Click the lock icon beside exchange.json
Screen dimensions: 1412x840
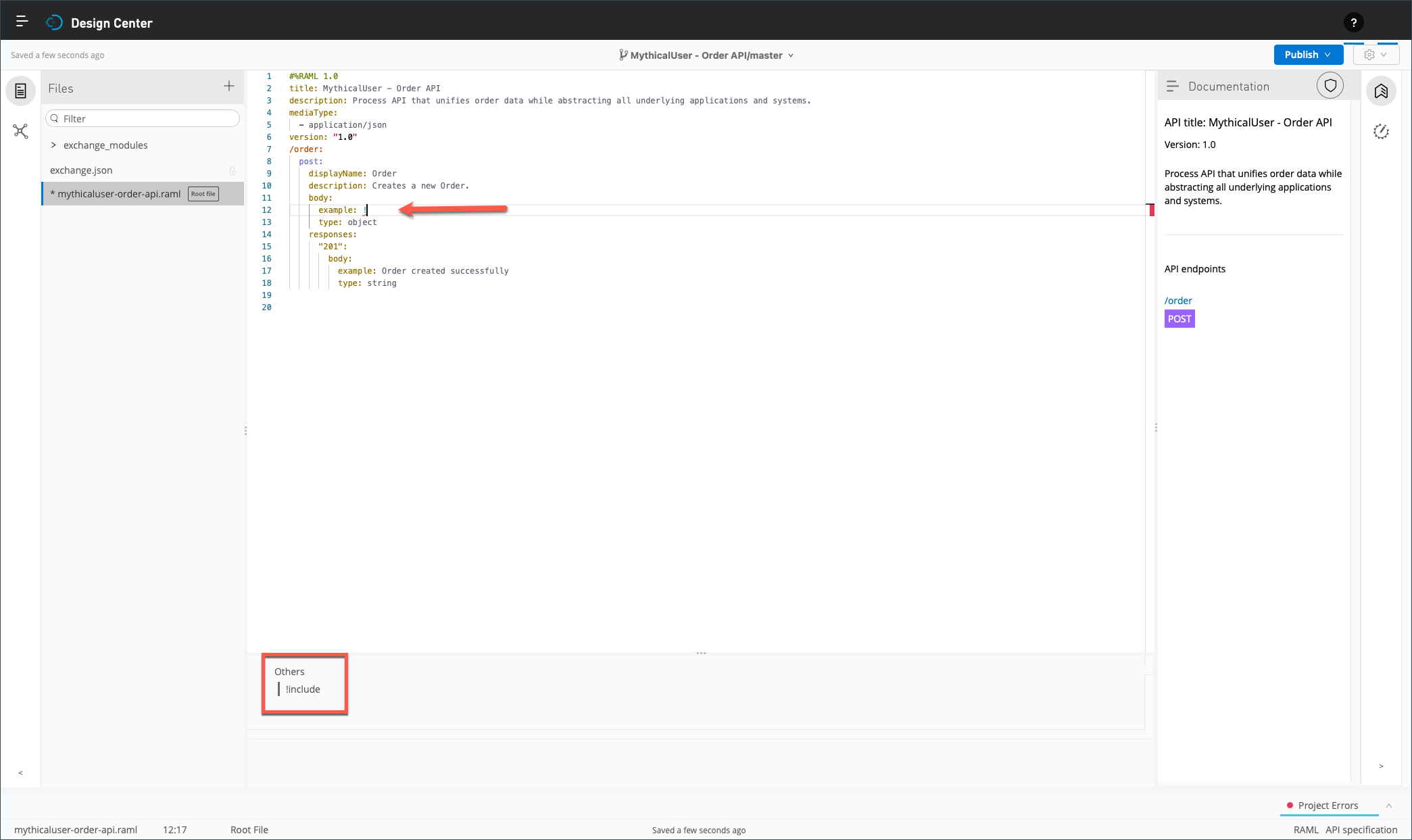(x=233, y=171)
